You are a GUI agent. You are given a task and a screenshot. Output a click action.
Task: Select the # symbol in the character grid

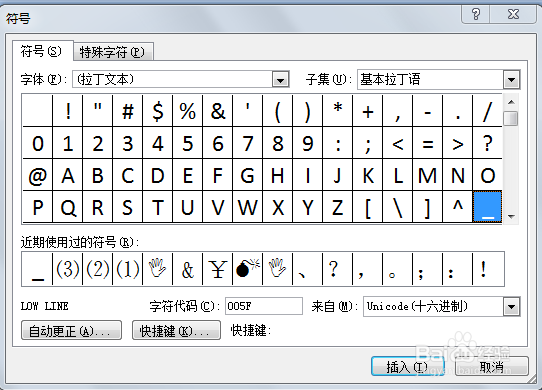128,111
